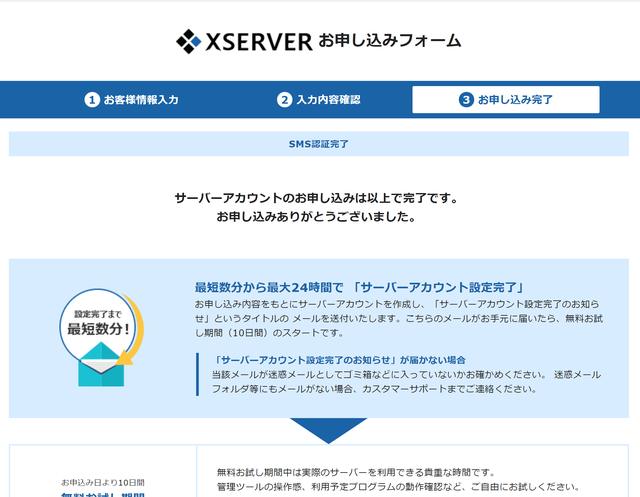Click the circled number 1 step icon
The width and height of the screenshot is (640, 497).
pyautogui.click(x=92, y=100)
